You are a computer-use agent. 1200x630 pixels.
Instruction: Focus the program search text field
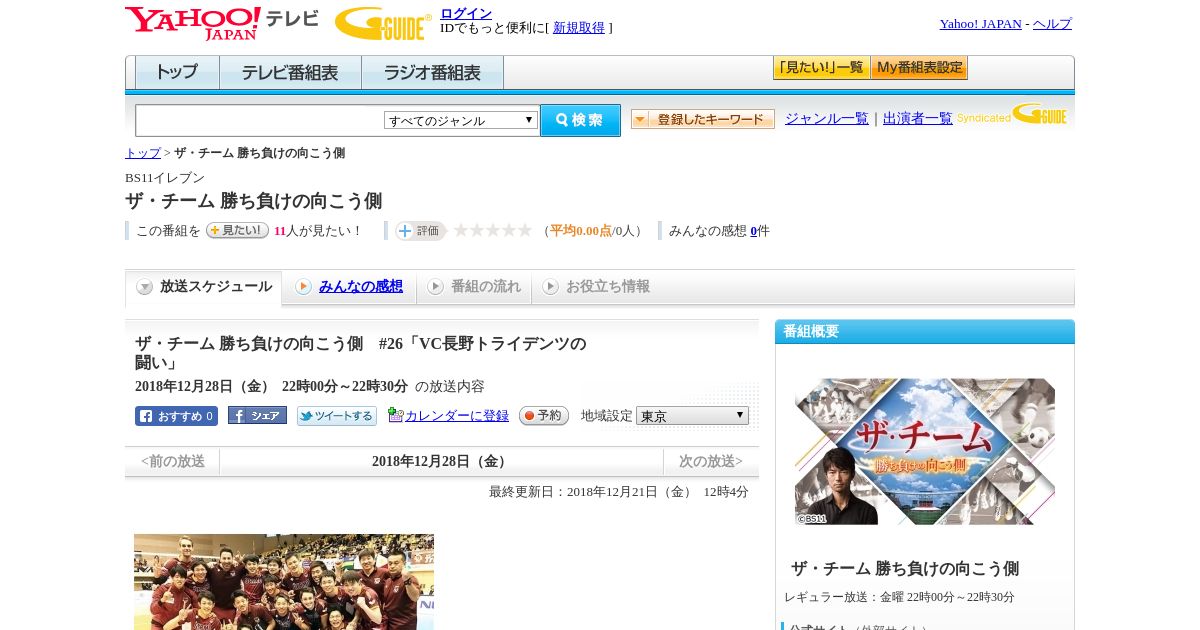pyautogui.click(x=260, y=120)
